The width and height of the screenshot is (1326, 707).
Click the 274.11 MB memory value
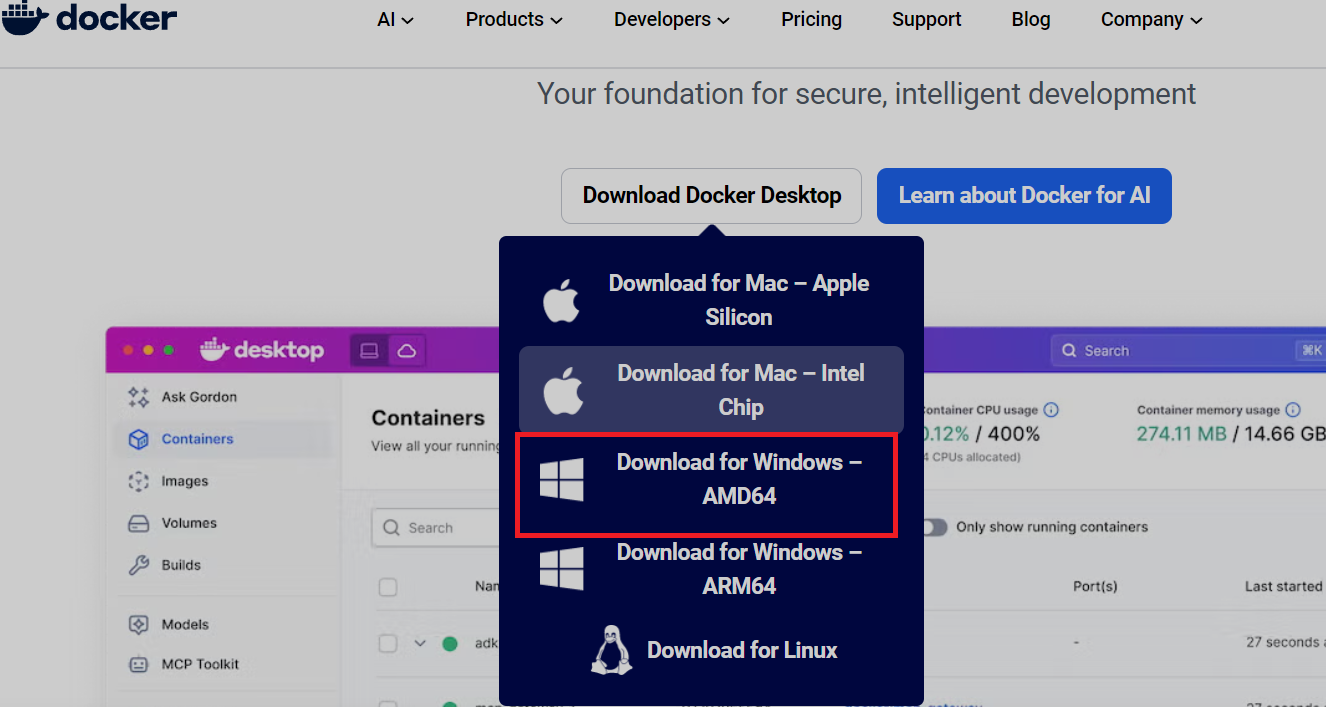click(1182, 434)
